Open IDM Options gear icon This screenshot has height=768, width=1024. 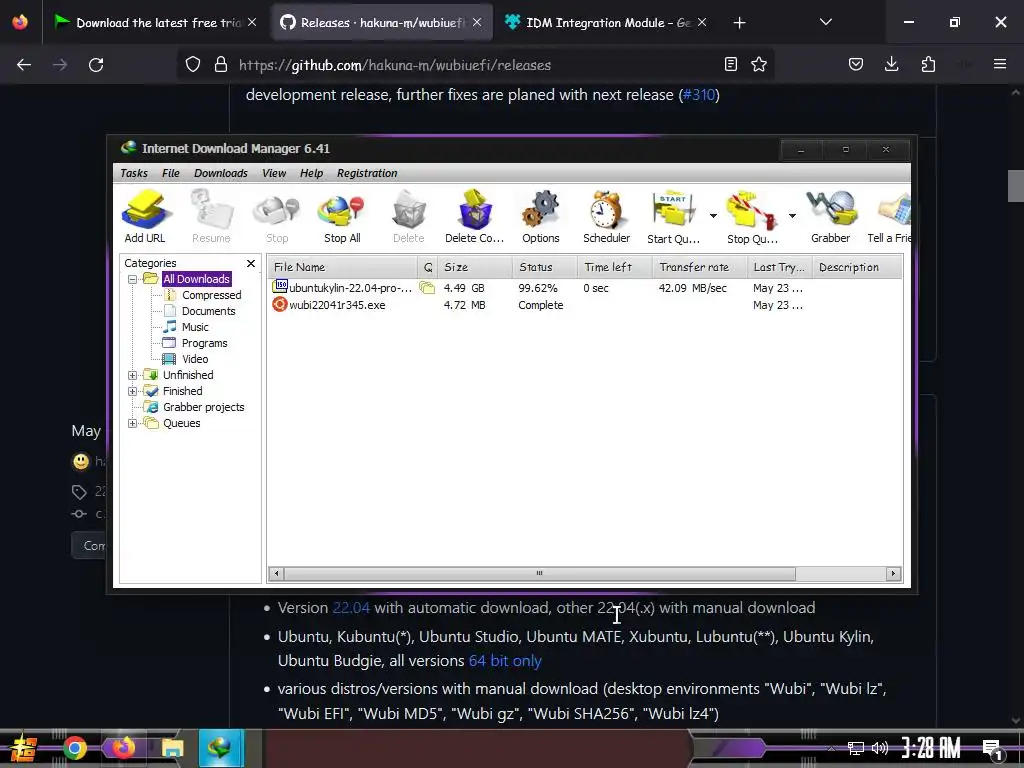(541, 216)
